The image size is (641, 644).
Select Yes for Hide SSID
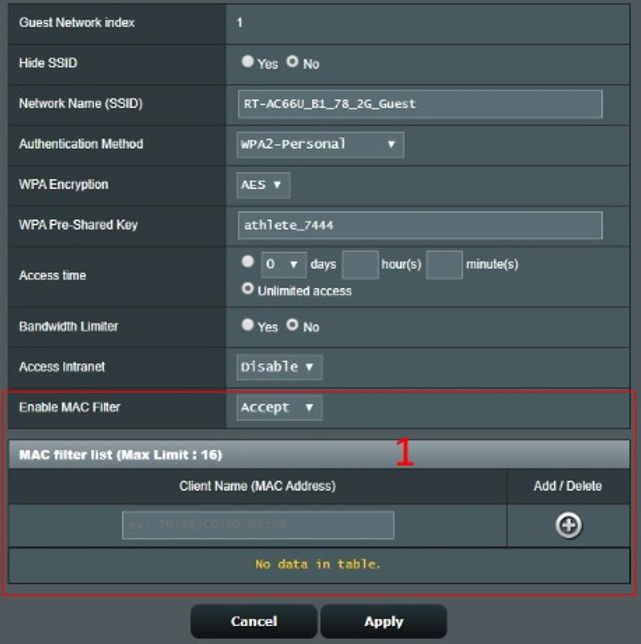(248, 62)
